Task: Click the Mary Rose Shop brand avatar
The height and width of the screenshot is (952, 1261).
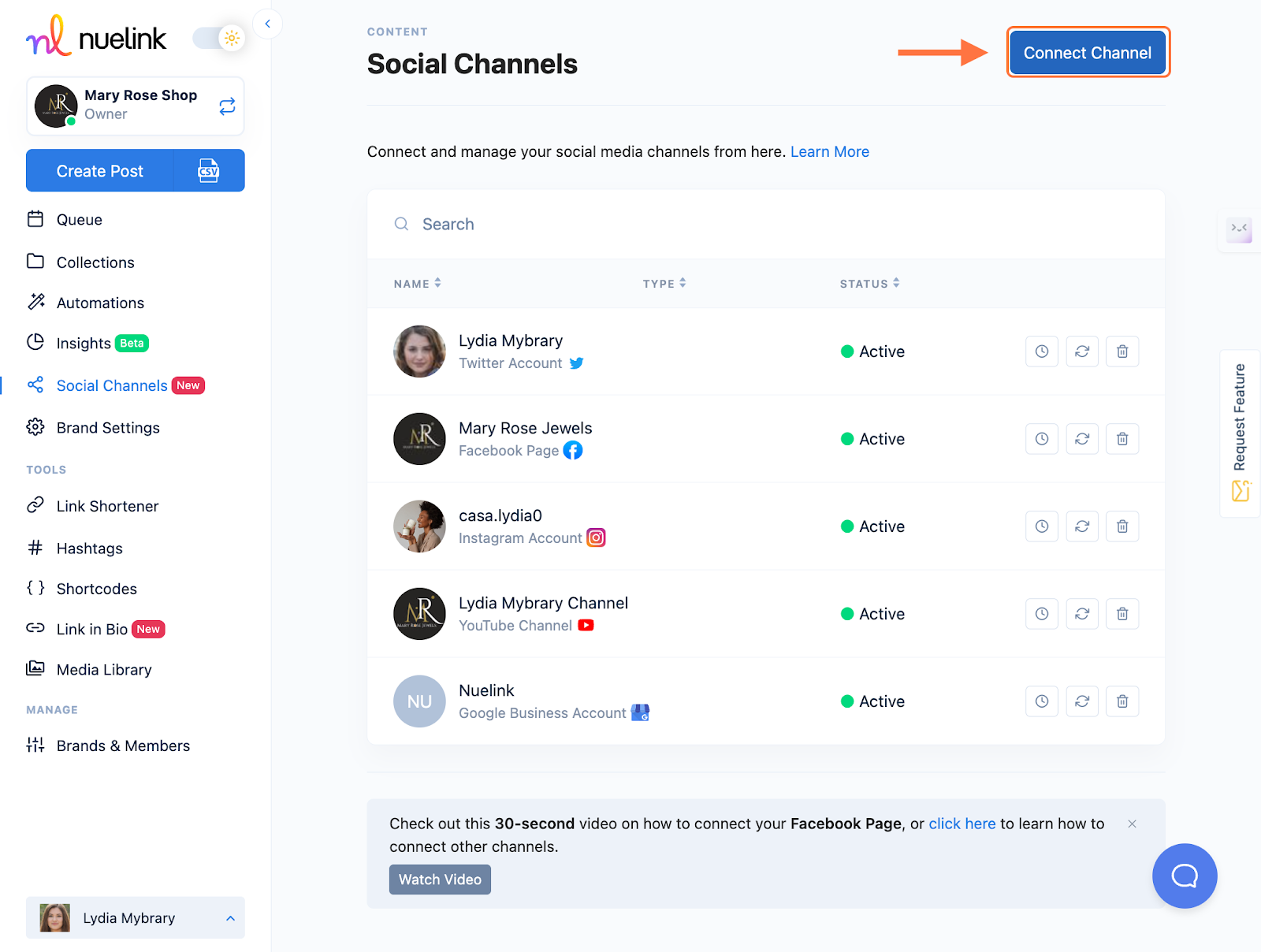Action: [56, 106]
